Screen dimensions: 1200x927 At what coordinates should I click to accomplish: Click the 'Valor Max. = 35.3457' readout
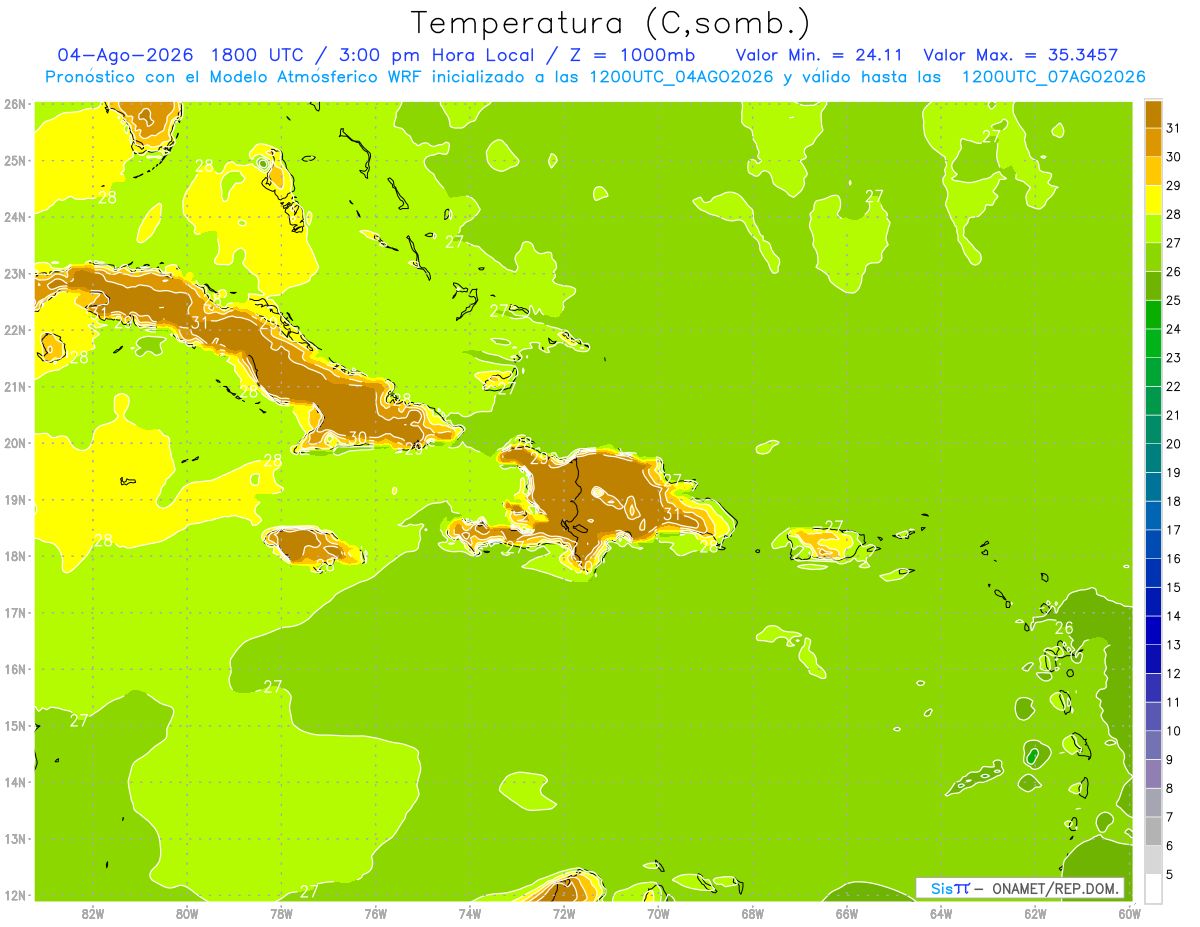click(1020, 55)
